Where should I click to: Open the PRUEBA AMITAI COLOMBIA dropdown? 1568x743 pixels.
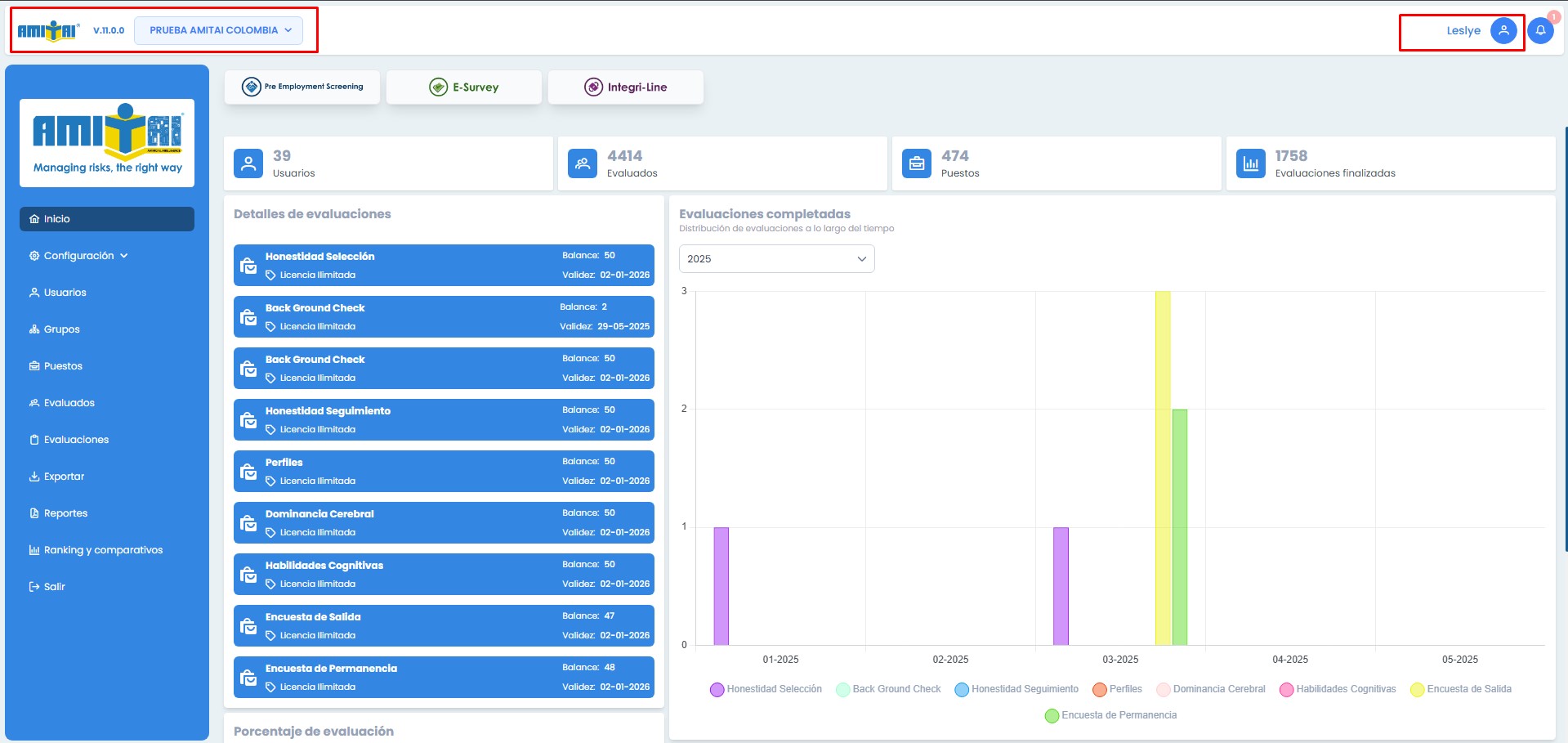click(x=219, y=30)
